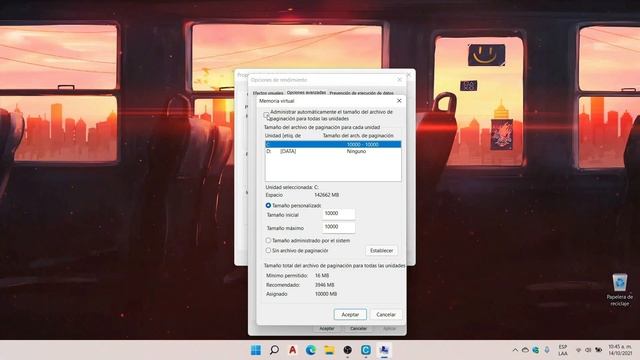Open the volume speaker tray icon
The image size is (640, 360).
tap(588, 350)
